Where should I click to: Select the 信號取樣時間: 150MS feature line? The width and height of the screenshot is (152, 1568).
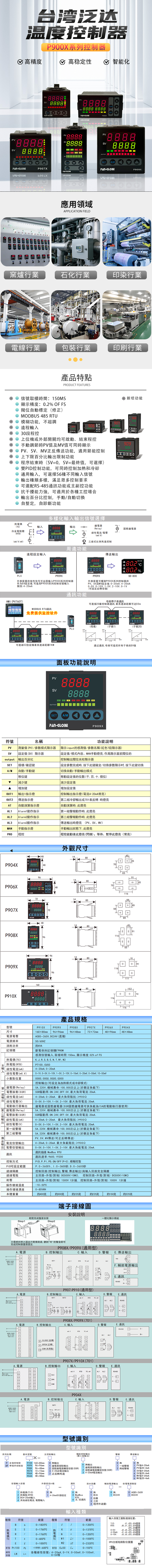[x=43, y=398]
